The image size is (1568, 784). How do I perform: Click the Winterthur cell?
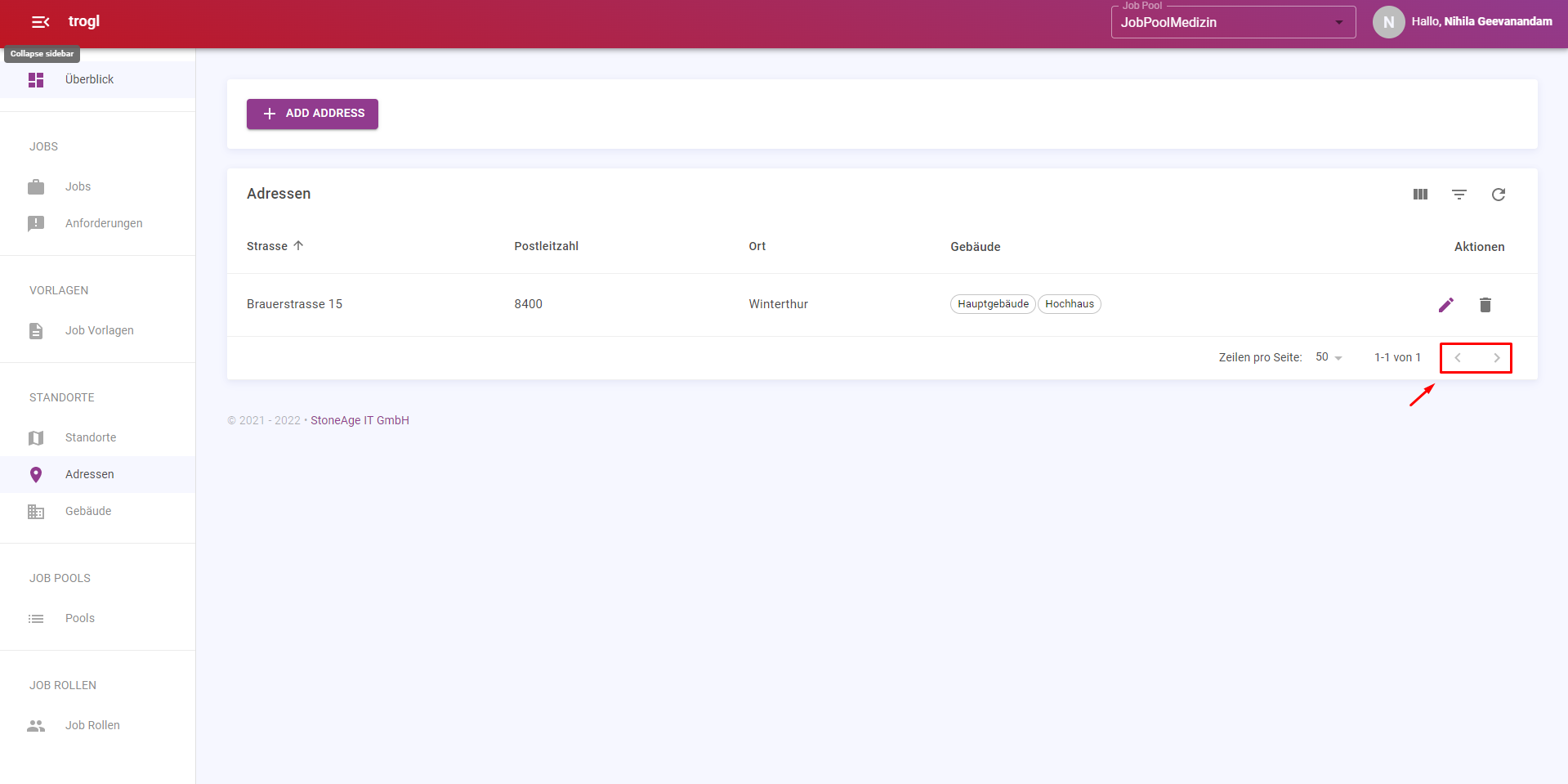point(778,304)
